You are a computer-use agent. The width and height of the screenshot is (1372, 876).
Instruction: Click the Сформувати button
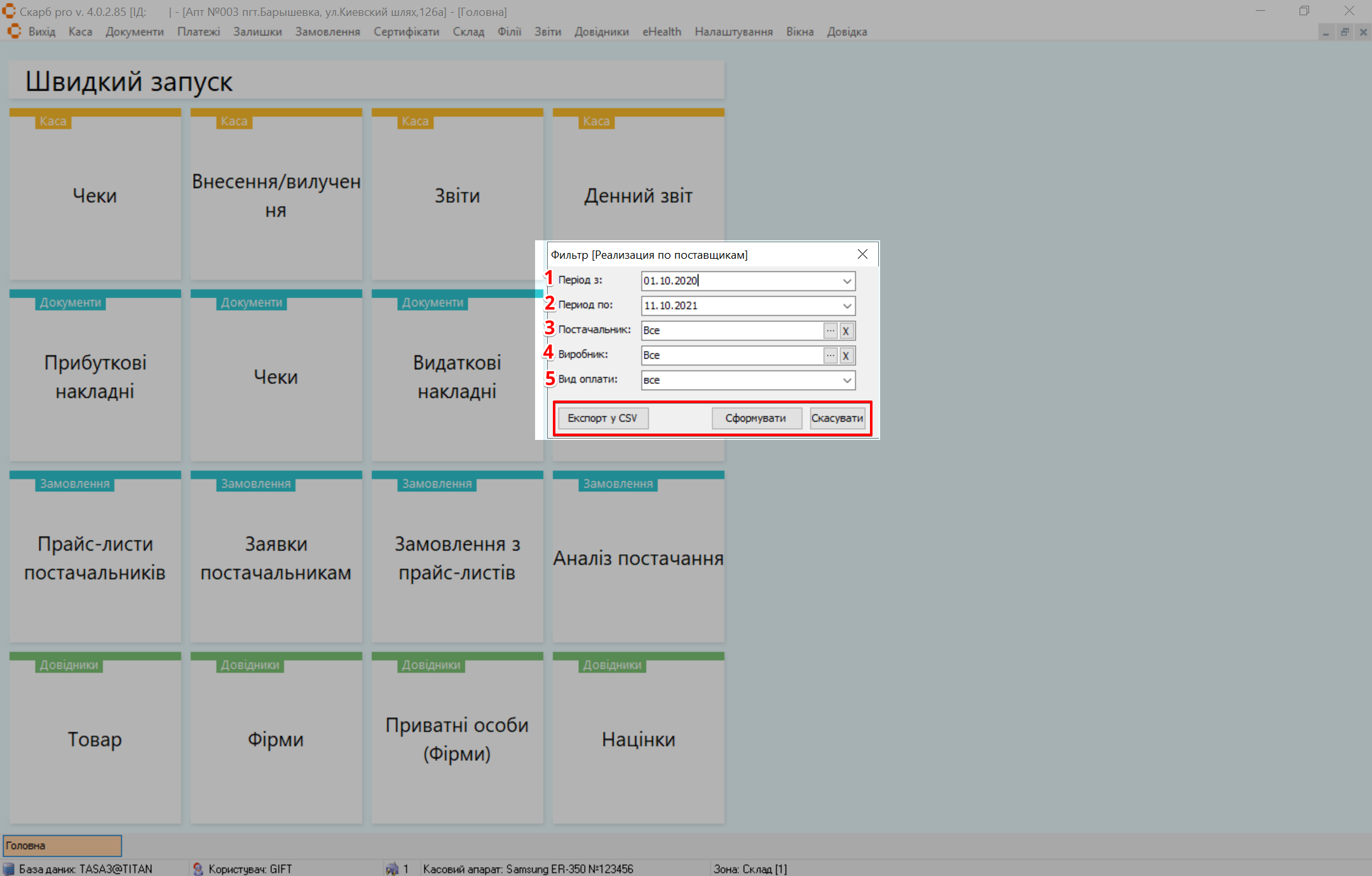point(756,418)
